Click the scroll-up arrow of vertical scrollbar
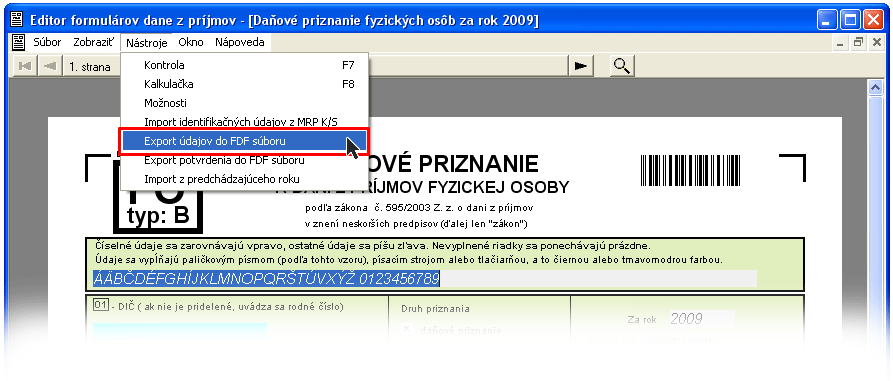 [874, 87]
